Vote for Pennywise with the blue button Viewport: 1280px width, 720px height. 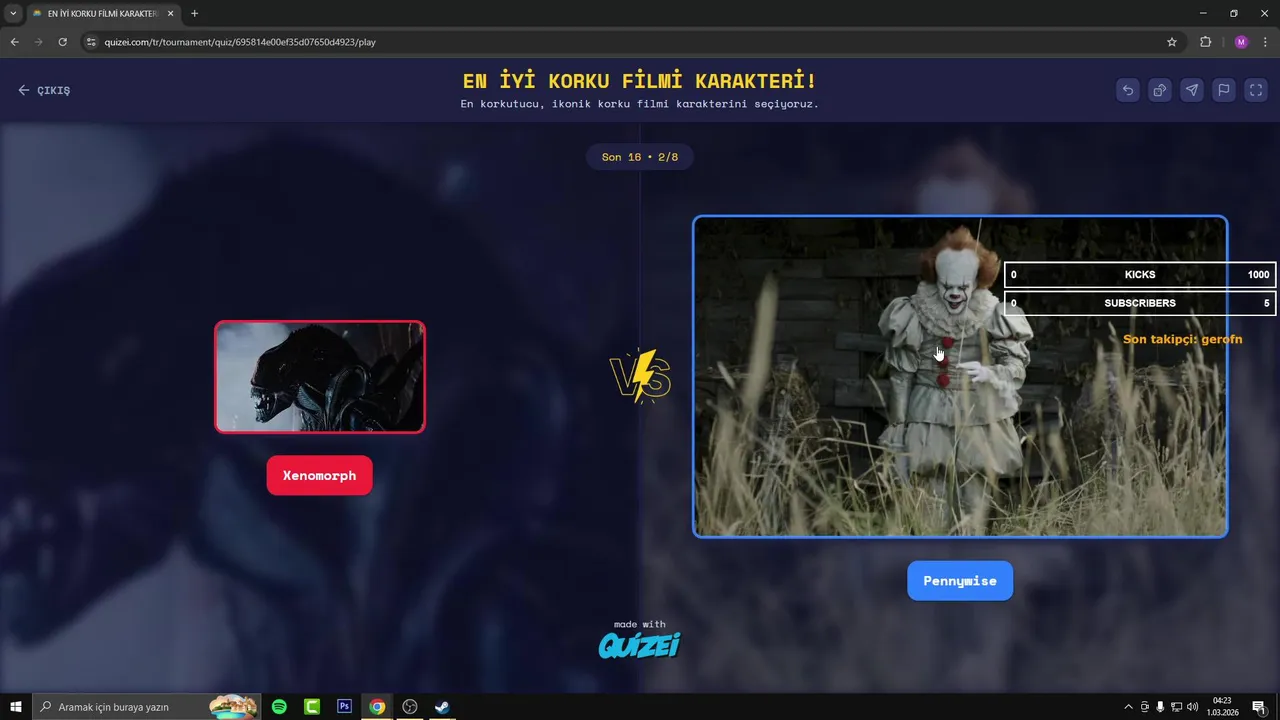pyautogui.click(x=960, y=581)
